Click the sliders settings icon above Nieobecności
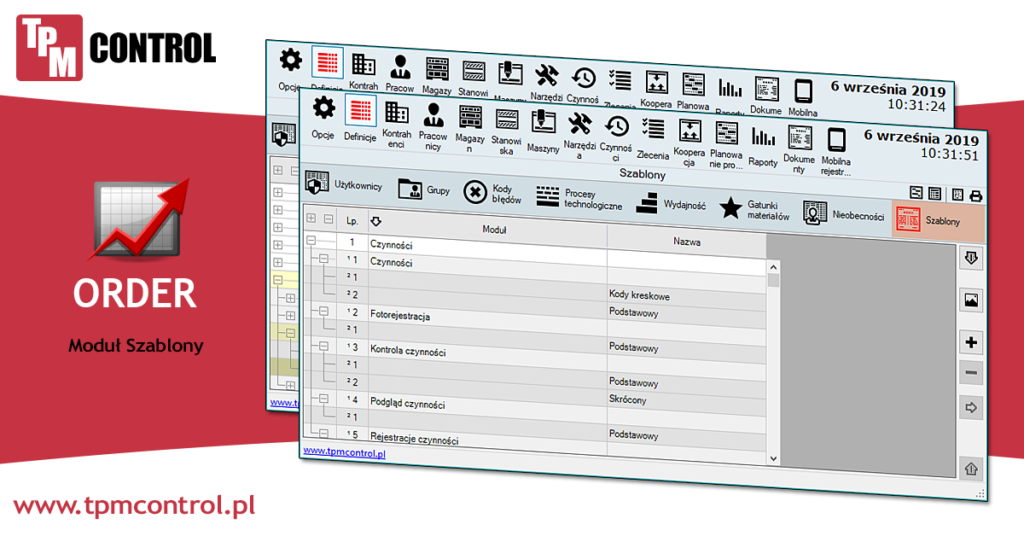The width and height of the screenshot is (1024, 536). pyautogui.click(x=916, y=193)
